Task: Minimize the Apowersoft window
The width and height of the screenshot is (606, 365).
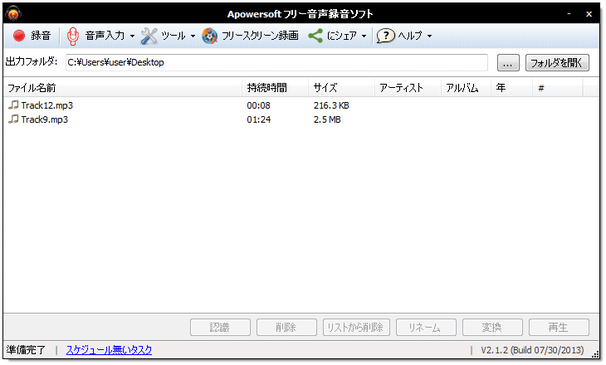Action: [569, 14]
